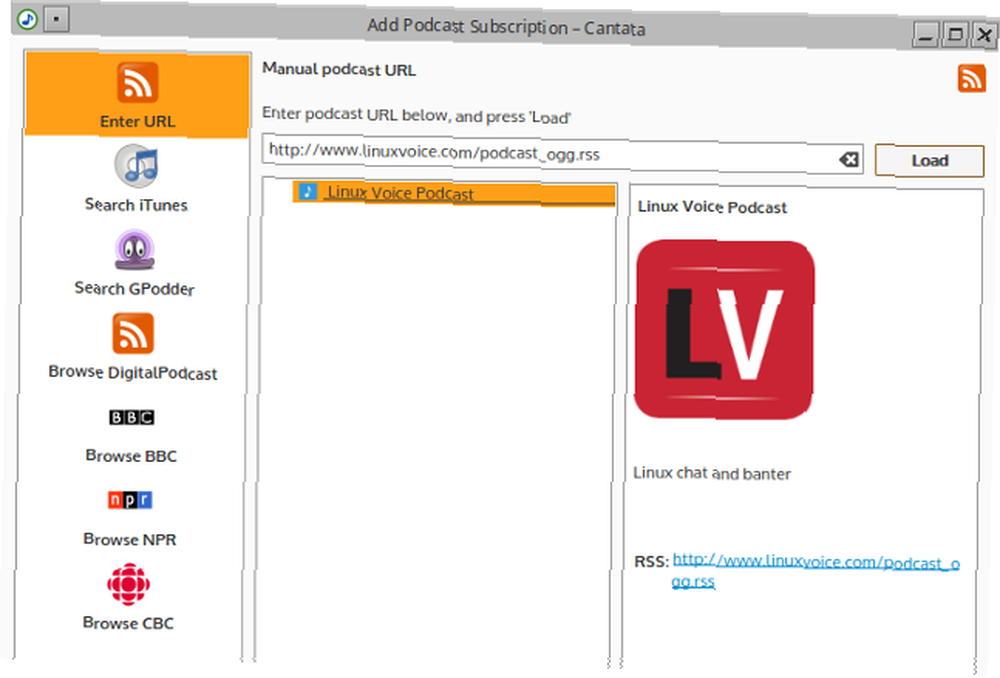The width and height of the screenshot is (1000, 678).
Task: Minimize the Add Podcast Subscription window
Action: point(925,35)
